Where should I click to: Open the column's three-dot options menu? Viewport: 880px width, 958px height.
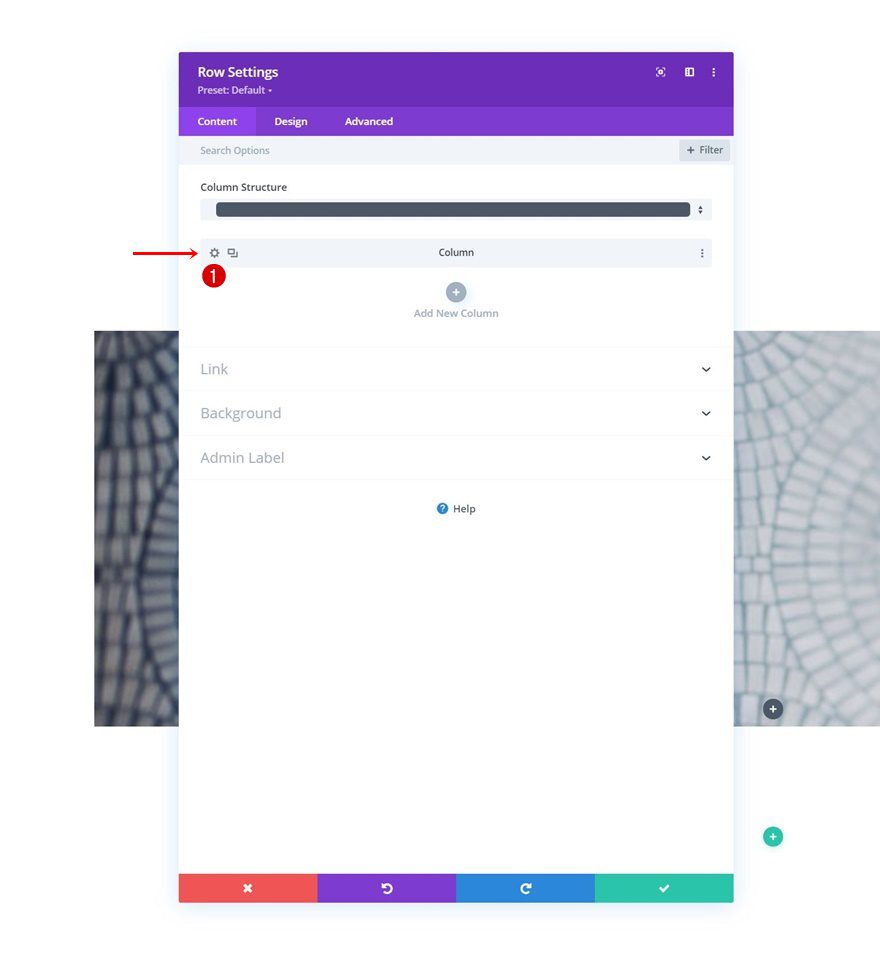[702, 253]
